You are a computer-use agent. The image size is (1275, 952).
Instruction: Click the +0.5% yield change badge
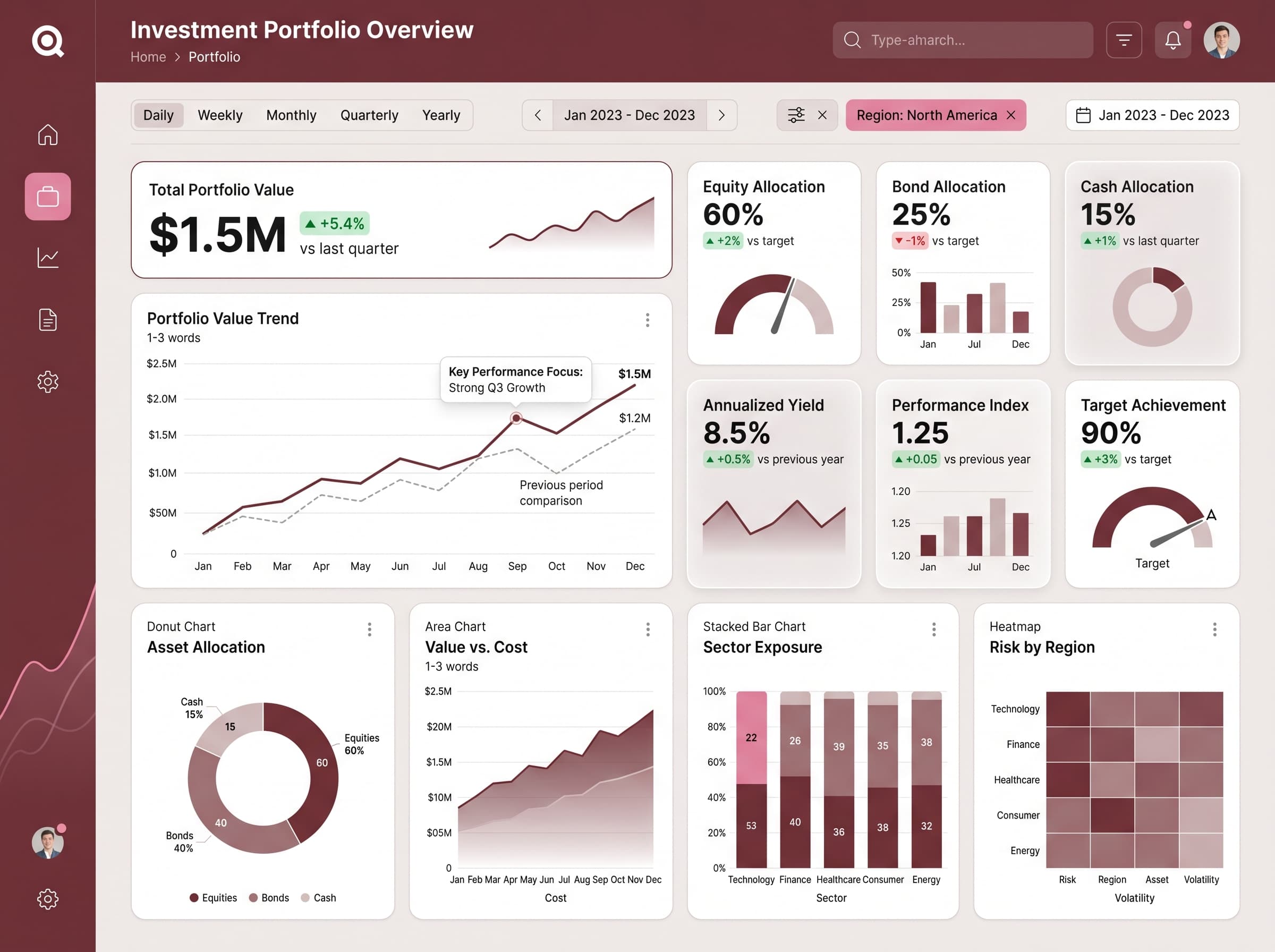(728, 460)
